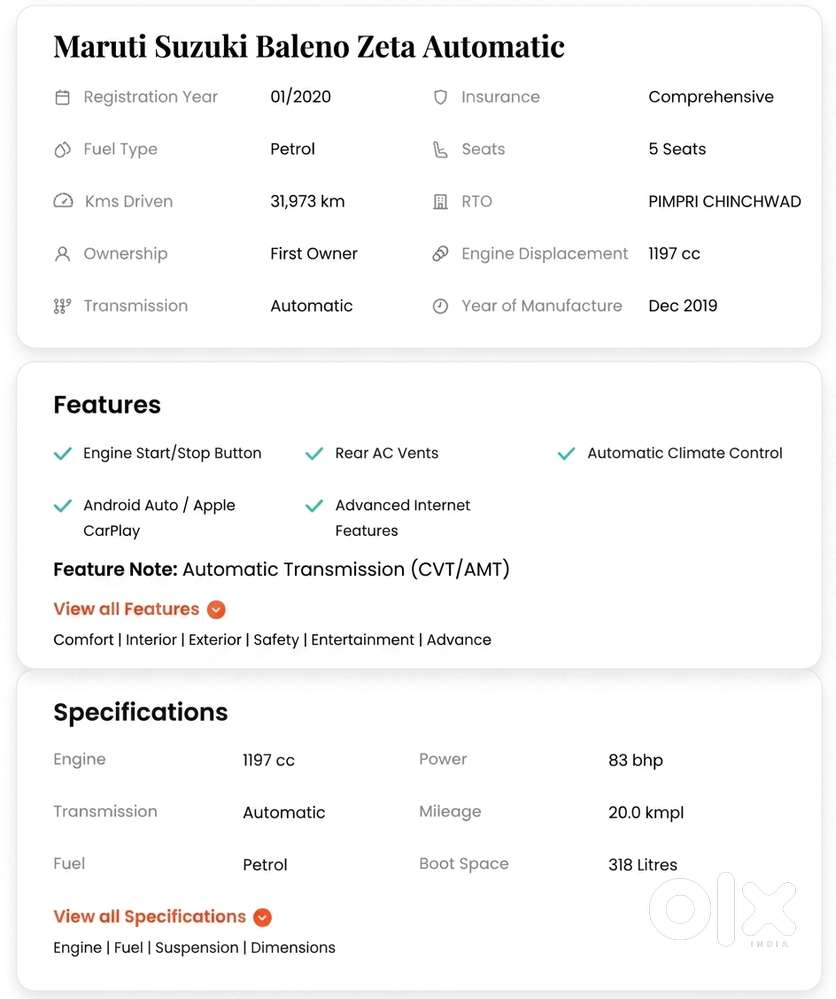This screenshot has width=836, height=999.
Task: Open the View all Specifications link
Action: 149,916
